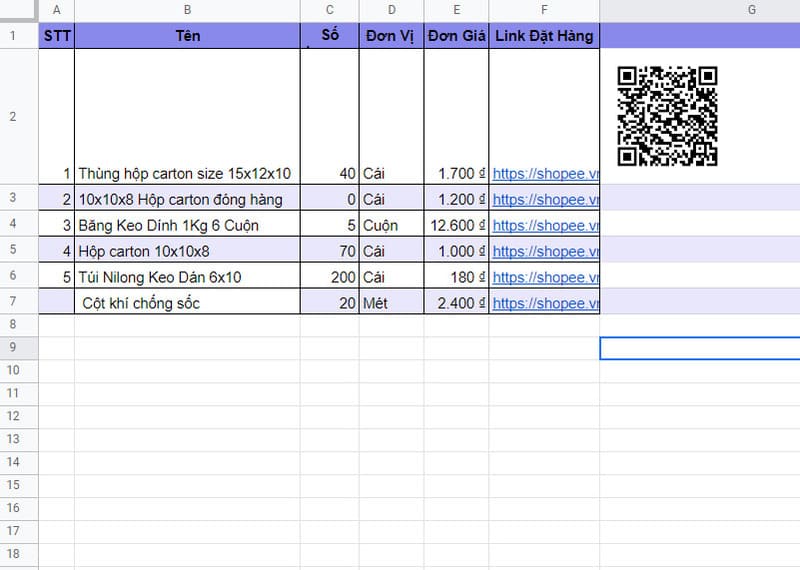This screenshot has height=570, width=800.
Task: Click the QR code image
Action: 667,116
